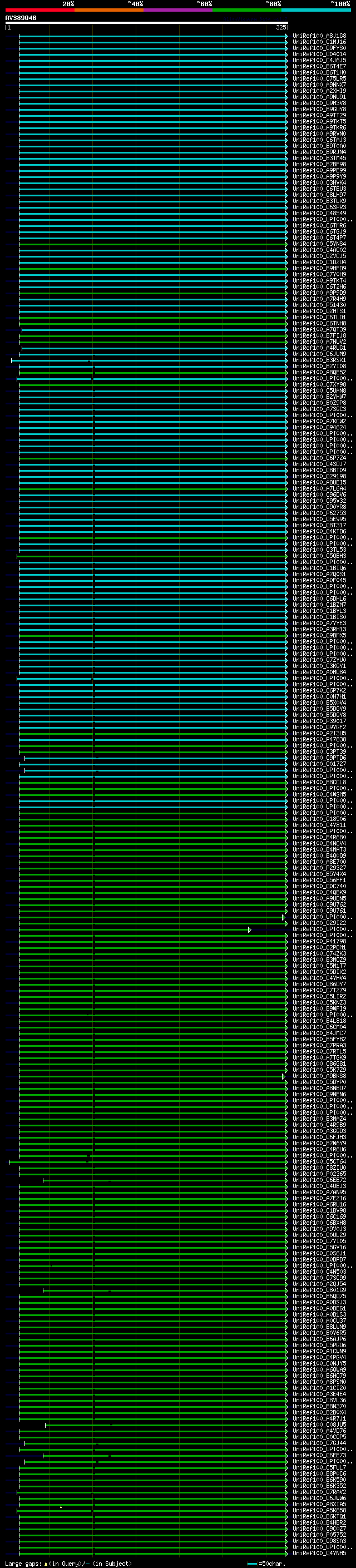Image resolution: width=356 pixels, height=1568 pixels.
Task: Select the UniRef100_B3MAZ4 label
Action: click(319, 1119)
